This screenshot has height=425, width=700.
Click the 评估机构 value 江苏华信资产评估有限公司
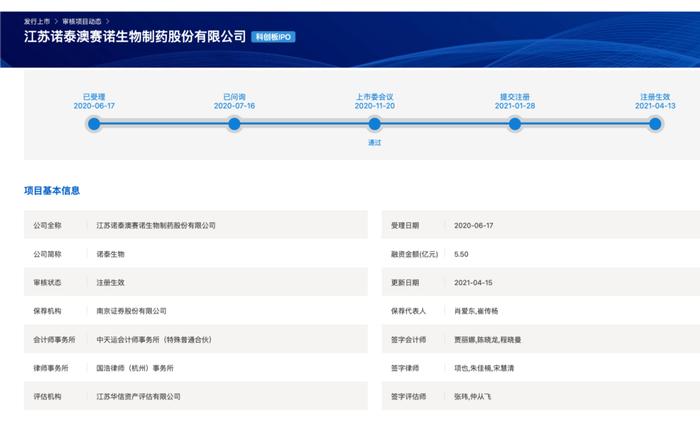pos(138,396)
